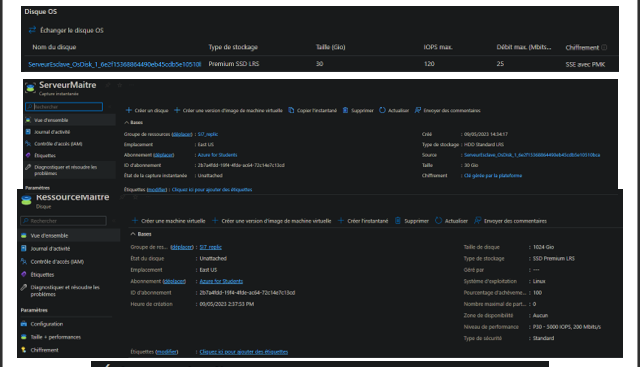Screen dimensions: 640x367
Task: Click the 1024 Gio disk size value
Action: point(543,247)
